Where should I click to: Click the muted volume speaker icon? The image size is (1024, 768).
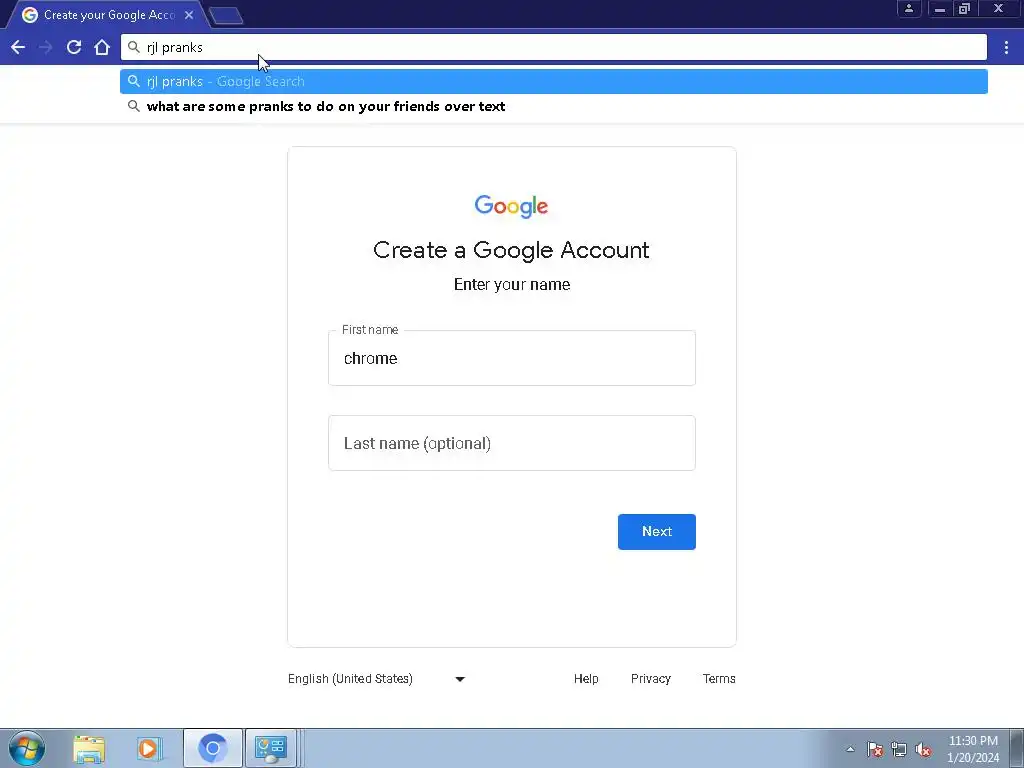[x=923, y=749]
